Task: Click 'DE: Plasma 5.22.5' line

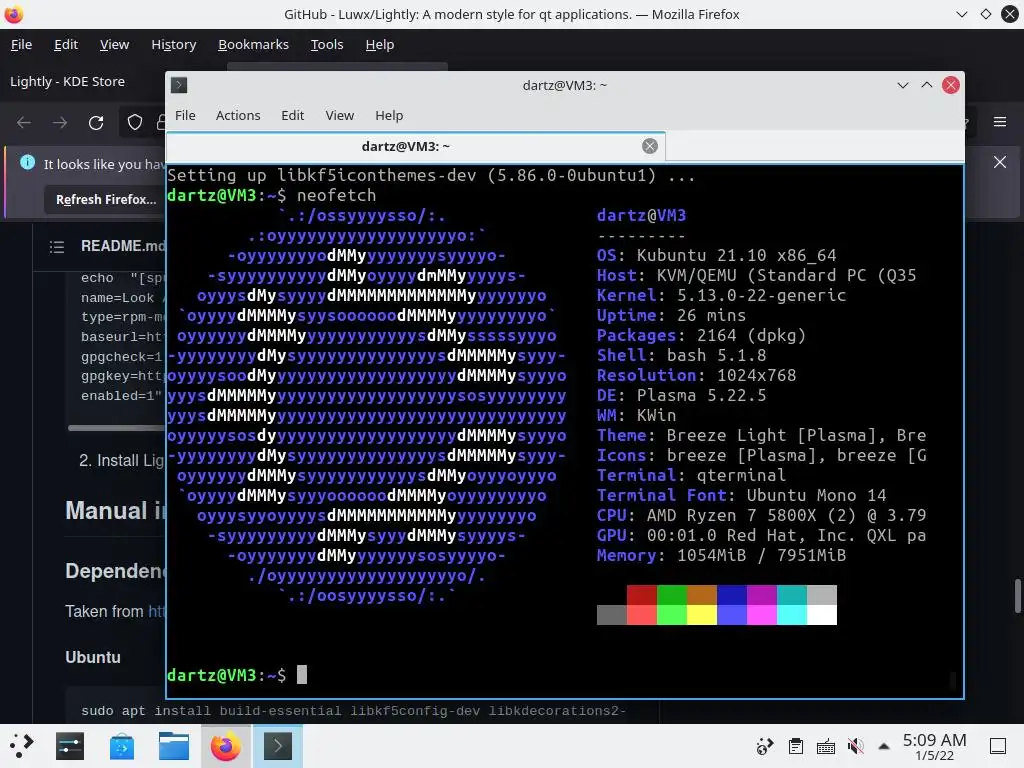Action: pos(681,396)
